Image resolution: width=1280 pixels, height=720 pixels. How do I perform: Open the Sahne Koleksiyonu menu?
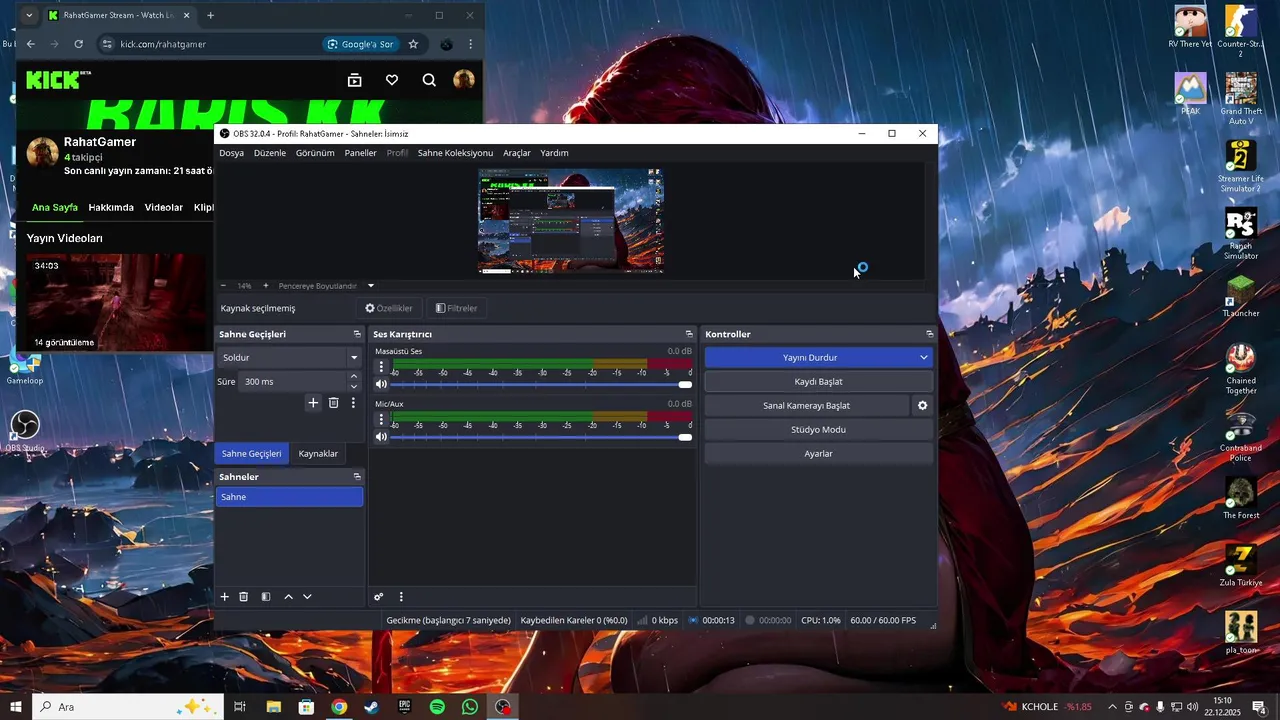pyautogui.click(x=455, y=153)
